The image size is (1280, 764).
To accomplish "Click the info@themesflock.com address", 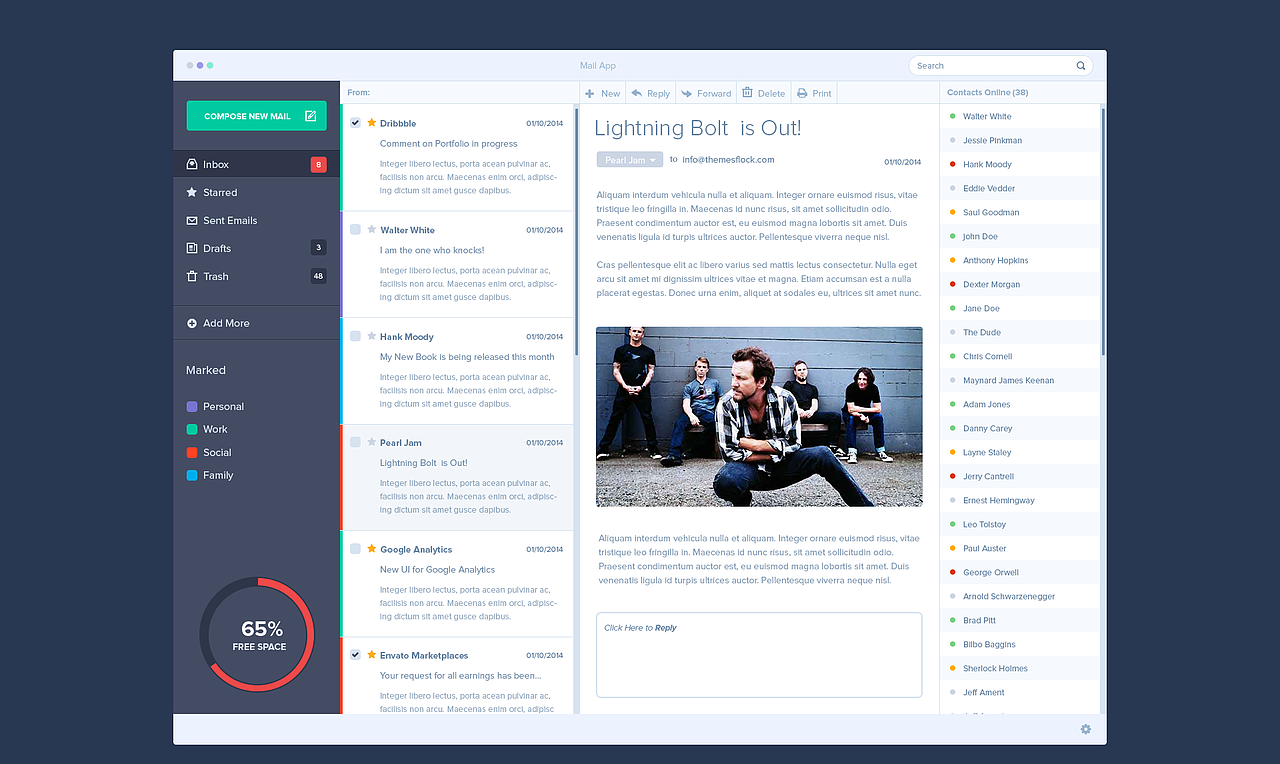I will [728, 159].
